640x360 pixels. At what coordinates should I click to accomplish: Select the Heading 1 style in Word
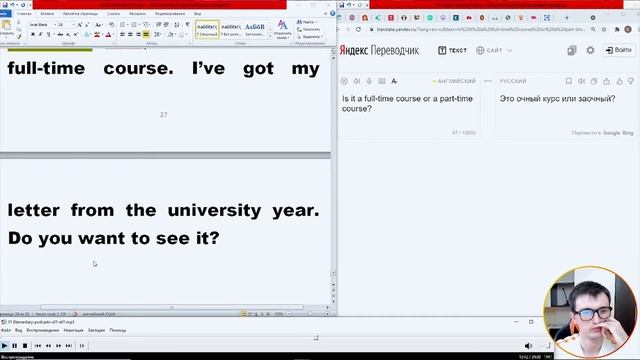255,30
